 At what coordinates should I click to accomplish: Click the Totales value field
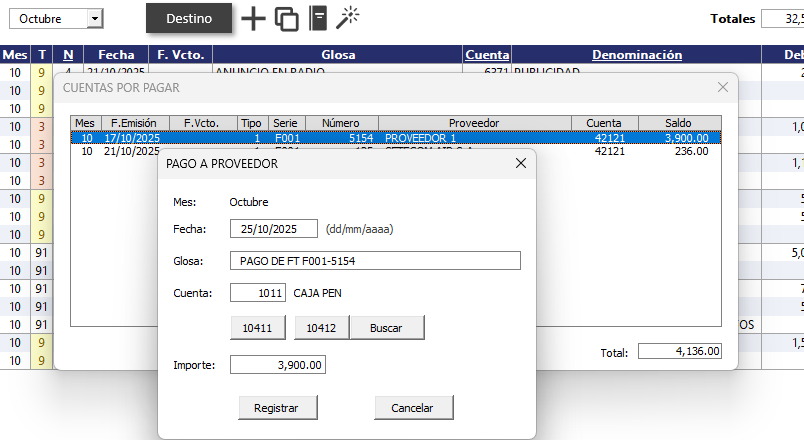[x=783, y=18]
